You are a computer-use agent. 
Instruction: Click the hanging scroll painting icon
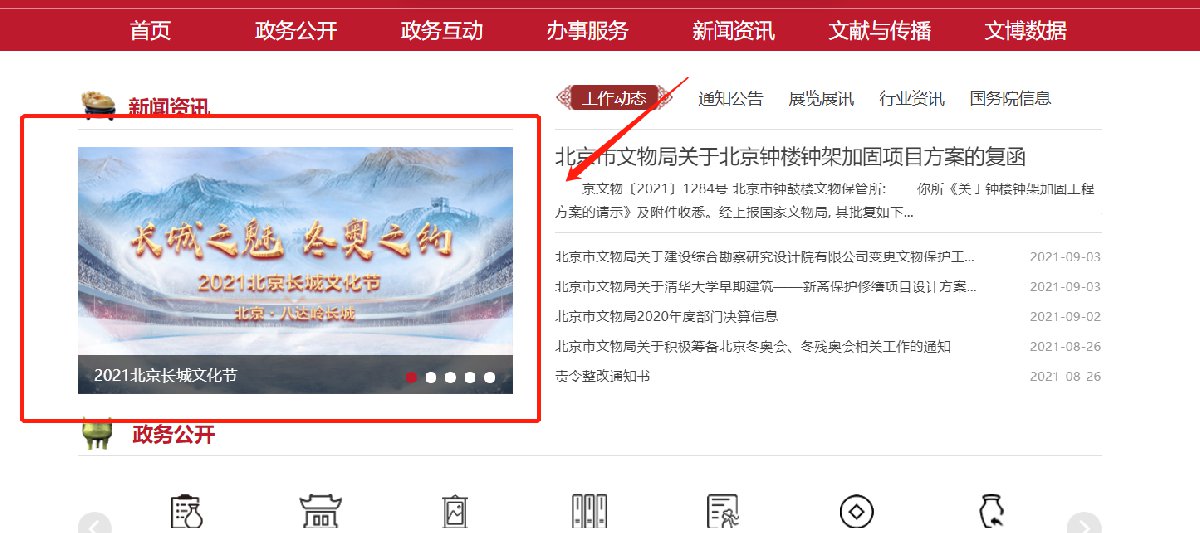pos(454,512)
